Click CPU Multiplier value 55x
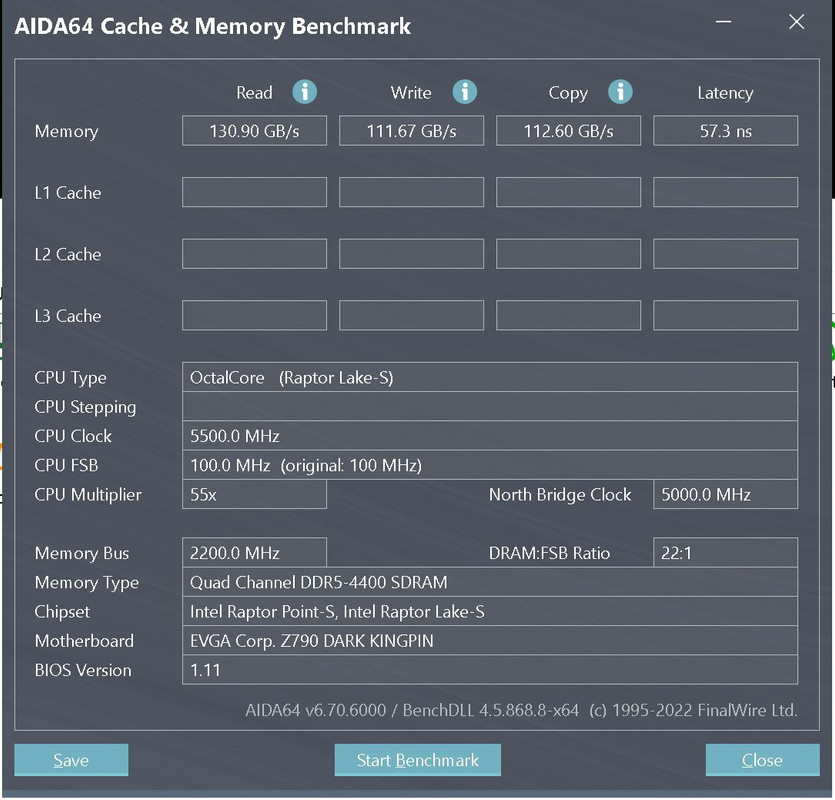Image resolution: width=835 pixels, height=800 pixels. pyautogui.click(x=254, y=494)
